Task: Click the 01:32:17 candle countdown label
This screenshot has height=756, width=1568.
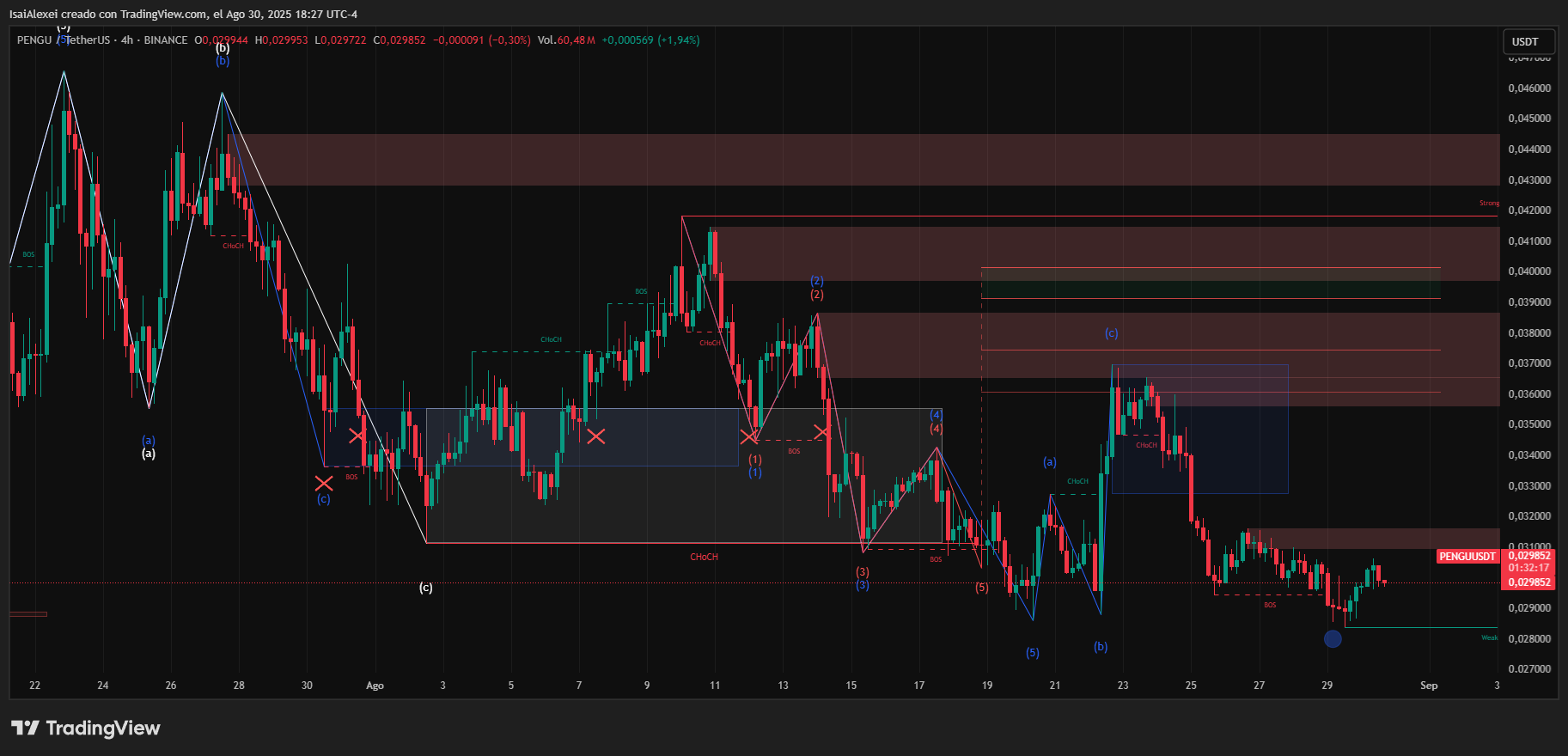Action: (x=1528, y=568)
